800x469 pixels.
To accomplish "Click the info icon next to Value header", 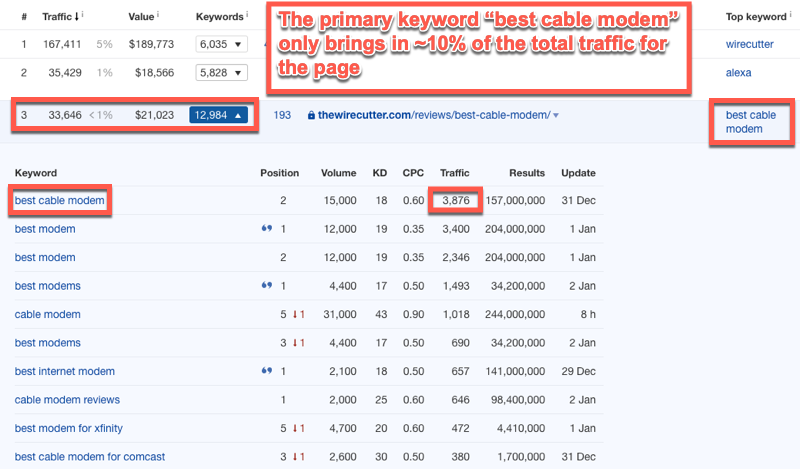I will point(159,15).
